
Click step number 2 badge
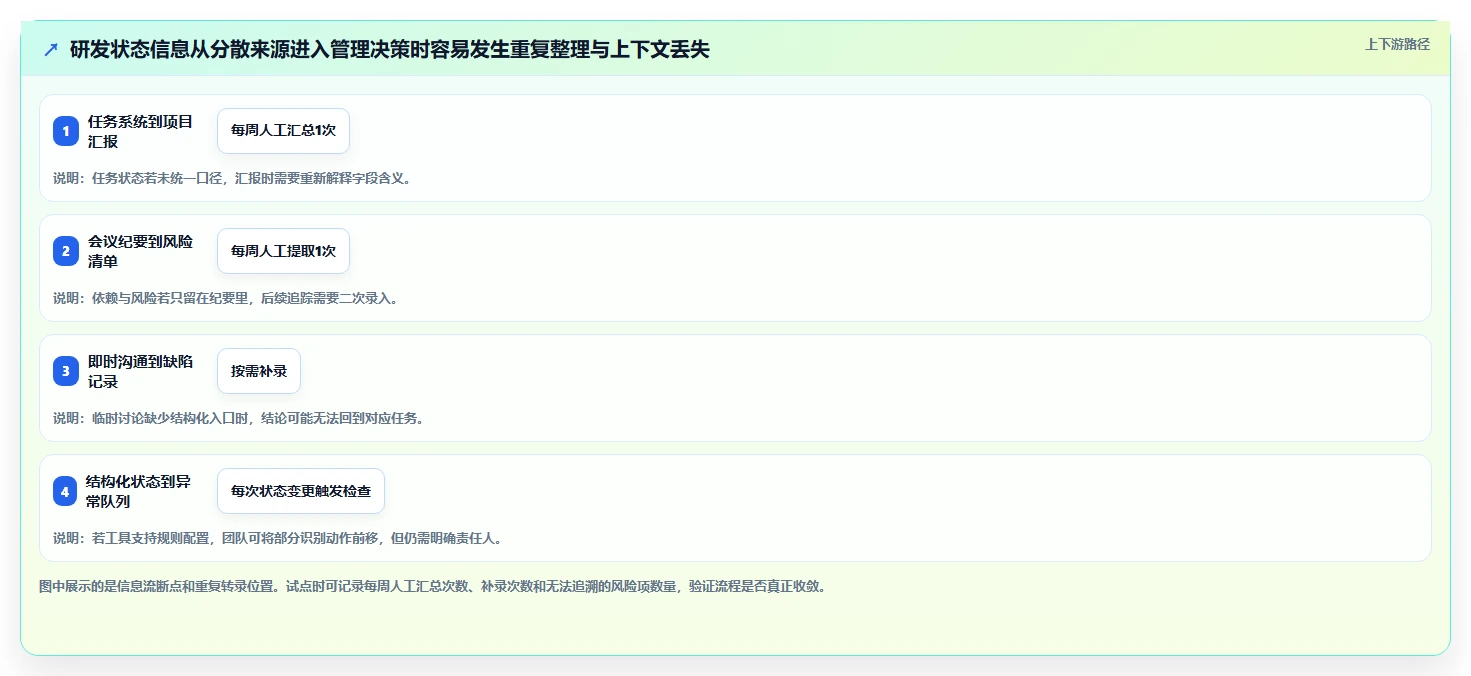66,251
